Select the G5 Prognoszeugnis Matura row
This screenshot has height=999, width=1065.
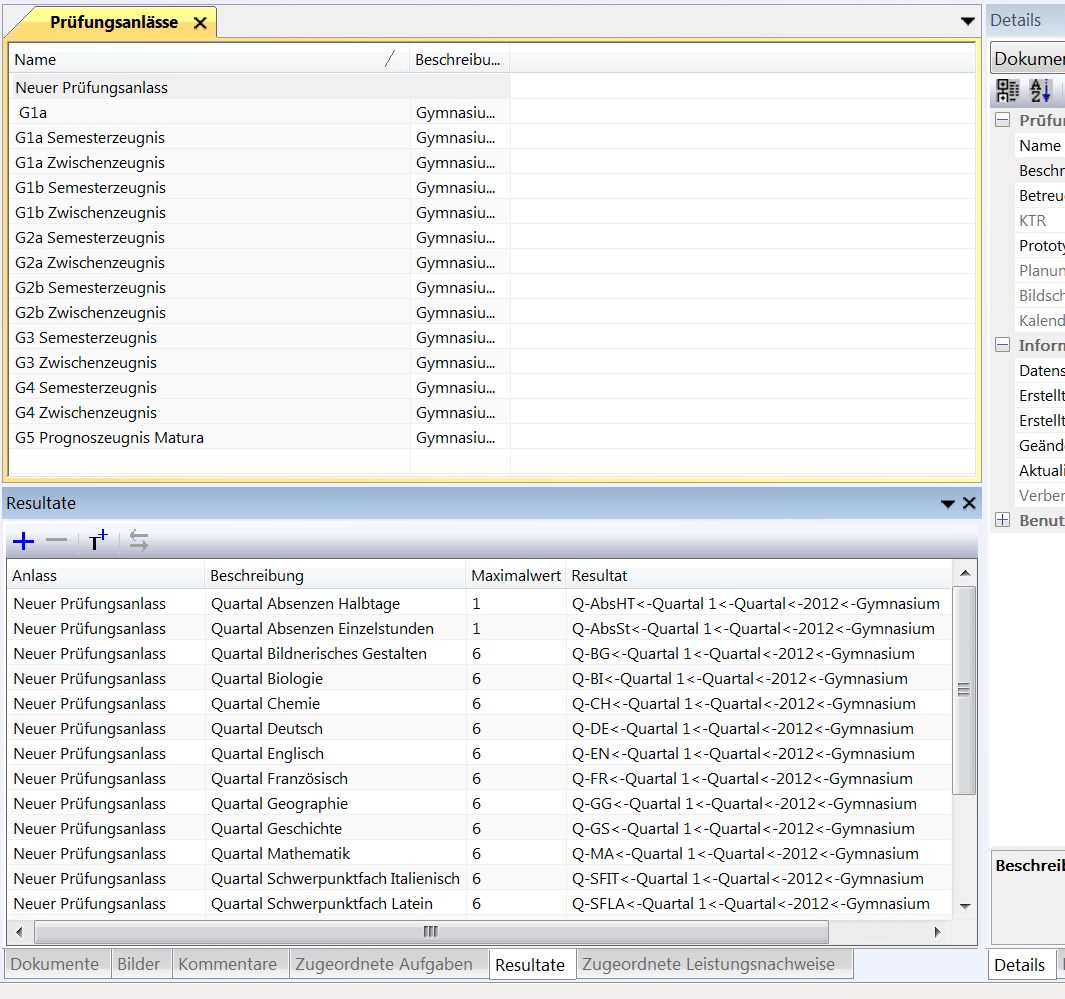110,438
